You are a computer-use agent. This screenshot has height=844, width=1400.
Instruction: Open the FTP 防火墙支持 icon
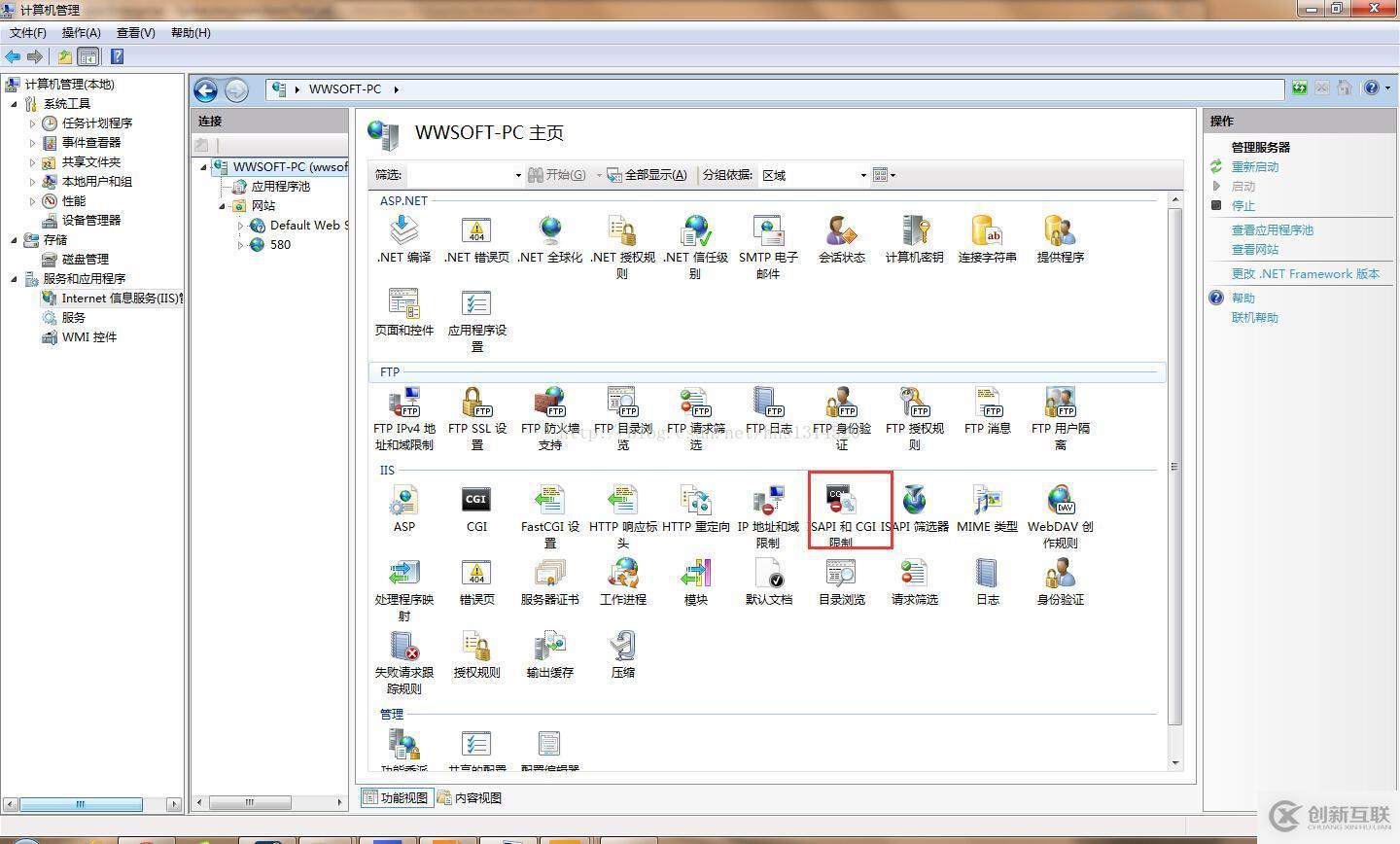(x=550, y=418)
